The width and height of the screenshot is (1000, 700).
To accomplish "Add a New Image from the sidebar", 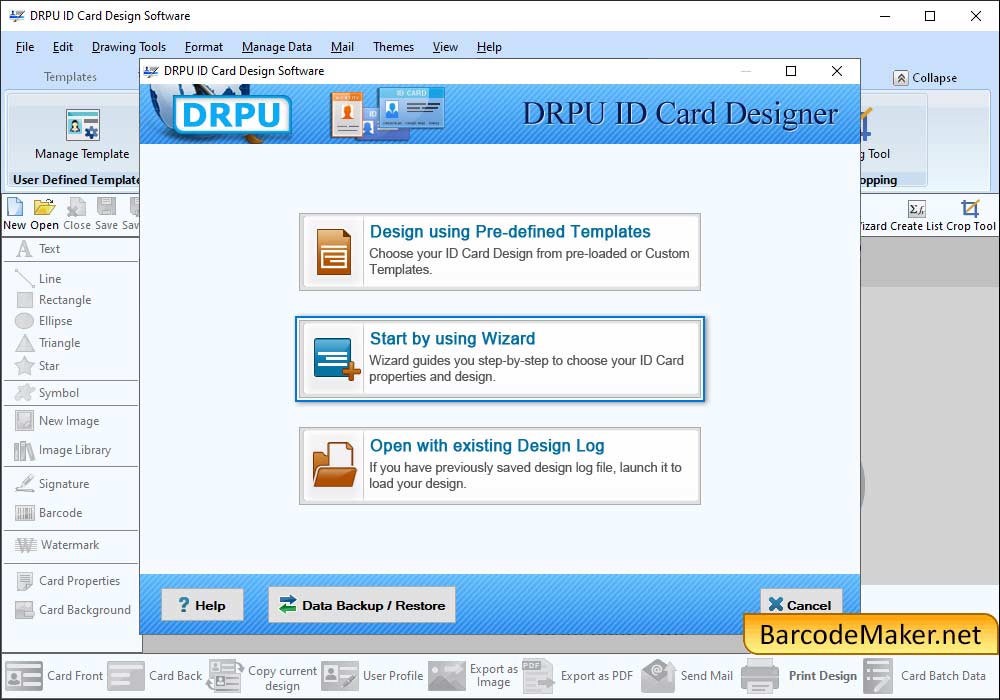I will (x=57, y=421).
